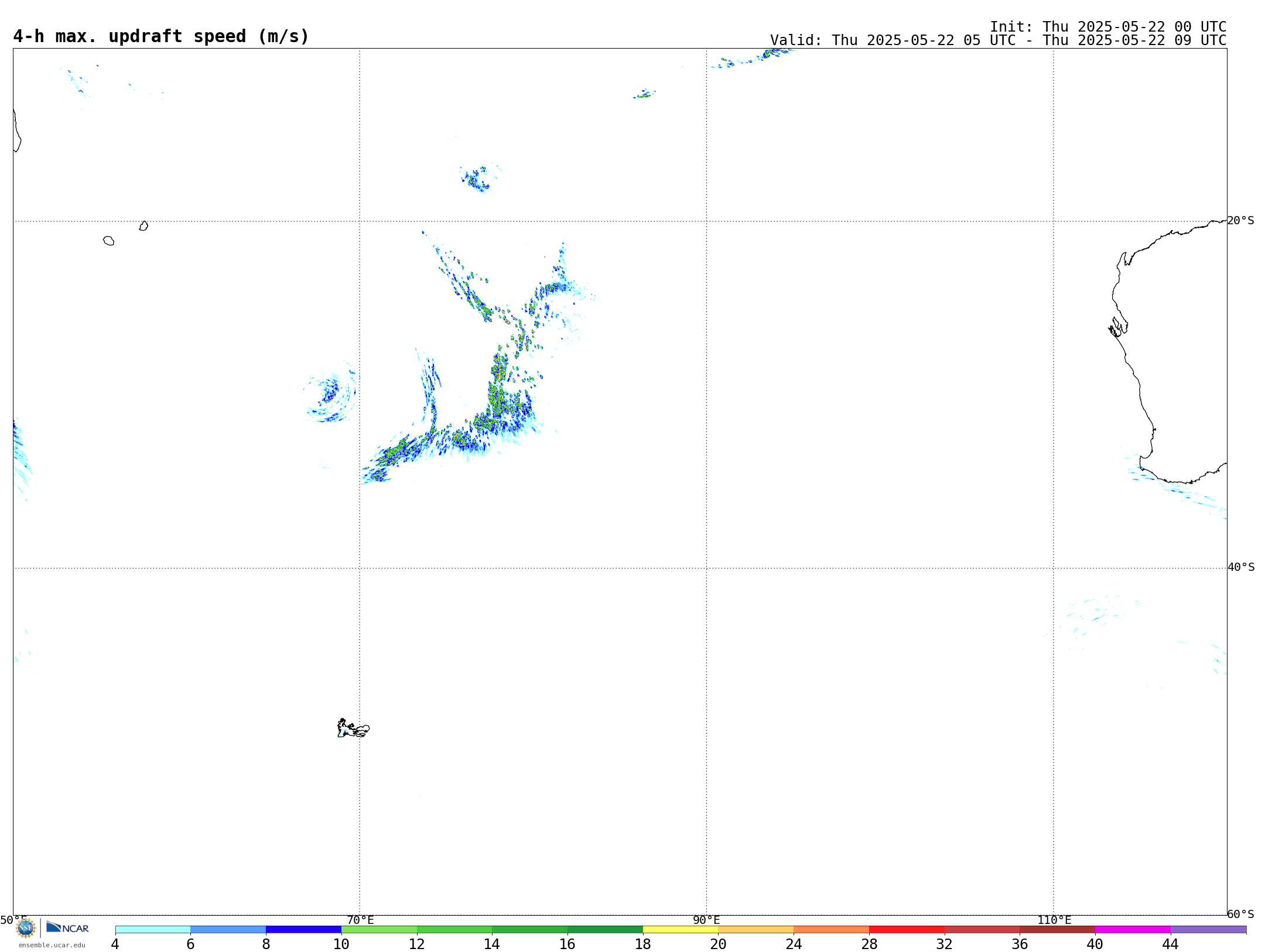This screenshot has width=1265, height=952.
Task: Select the light orange 20–24 m/s swatch
Action: pos(756,929)
